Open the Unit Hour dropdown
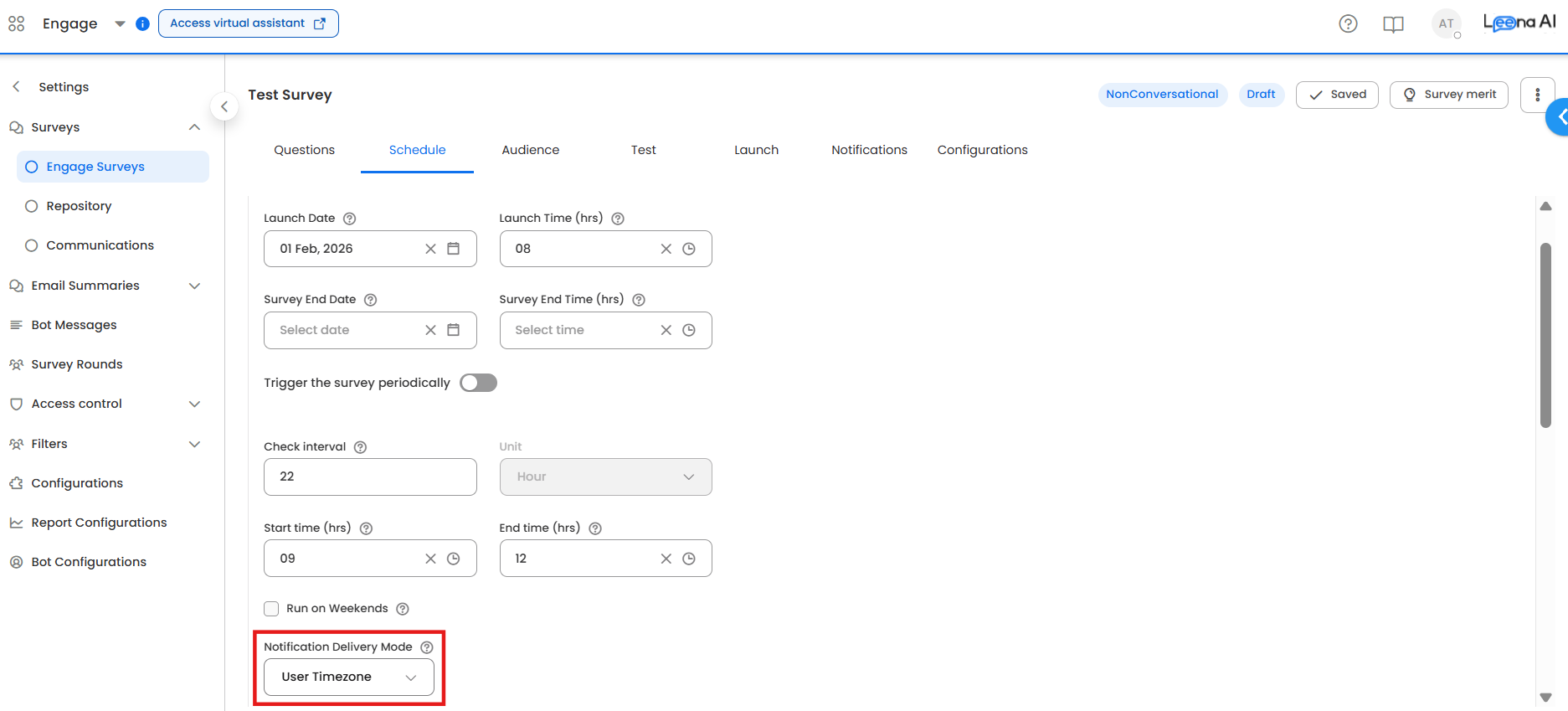This screenshot has width=1568, height=711. pos(605,477)
